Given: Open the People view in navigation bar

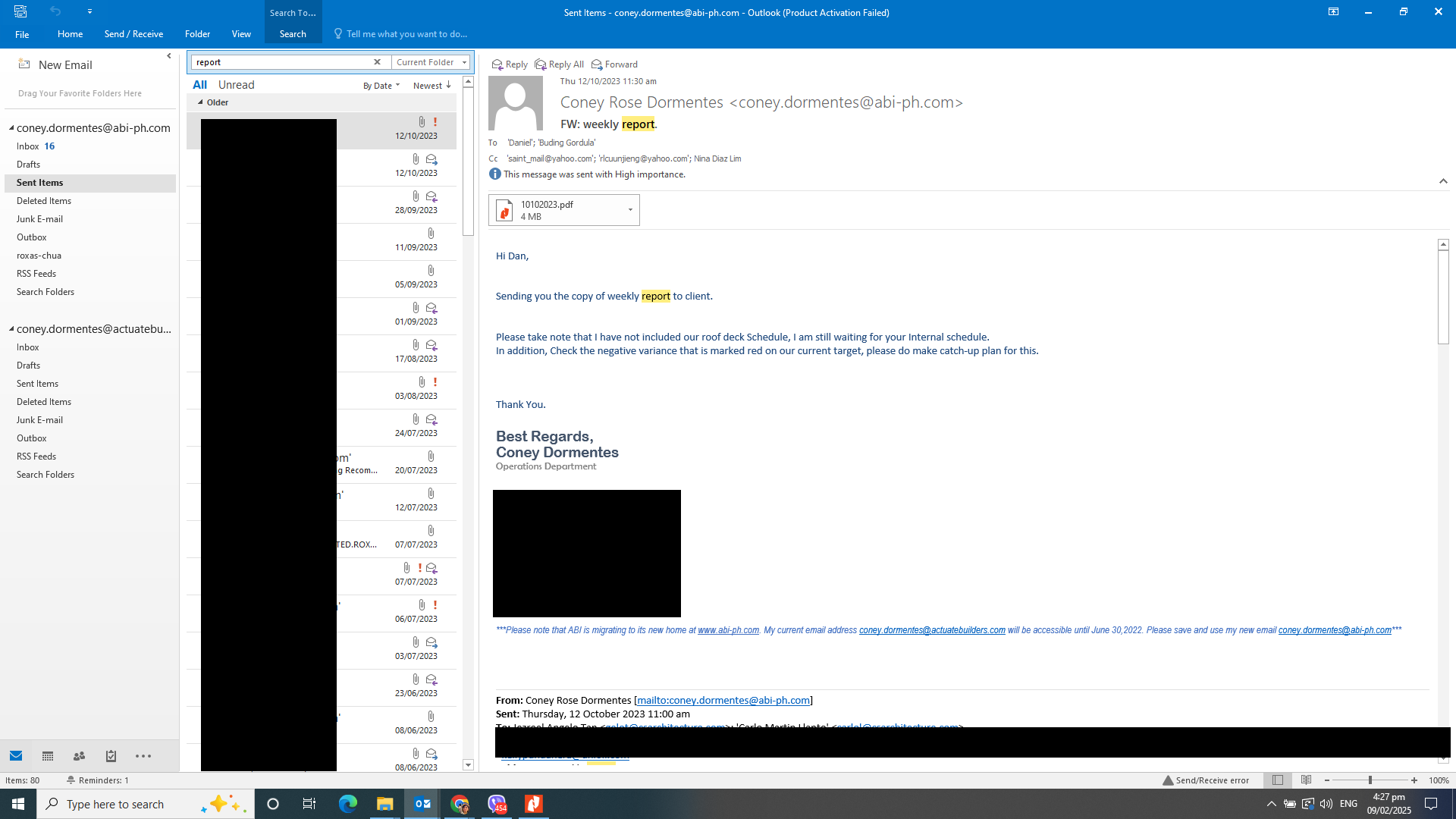Looking at the screenshot, I should [79, 756].
